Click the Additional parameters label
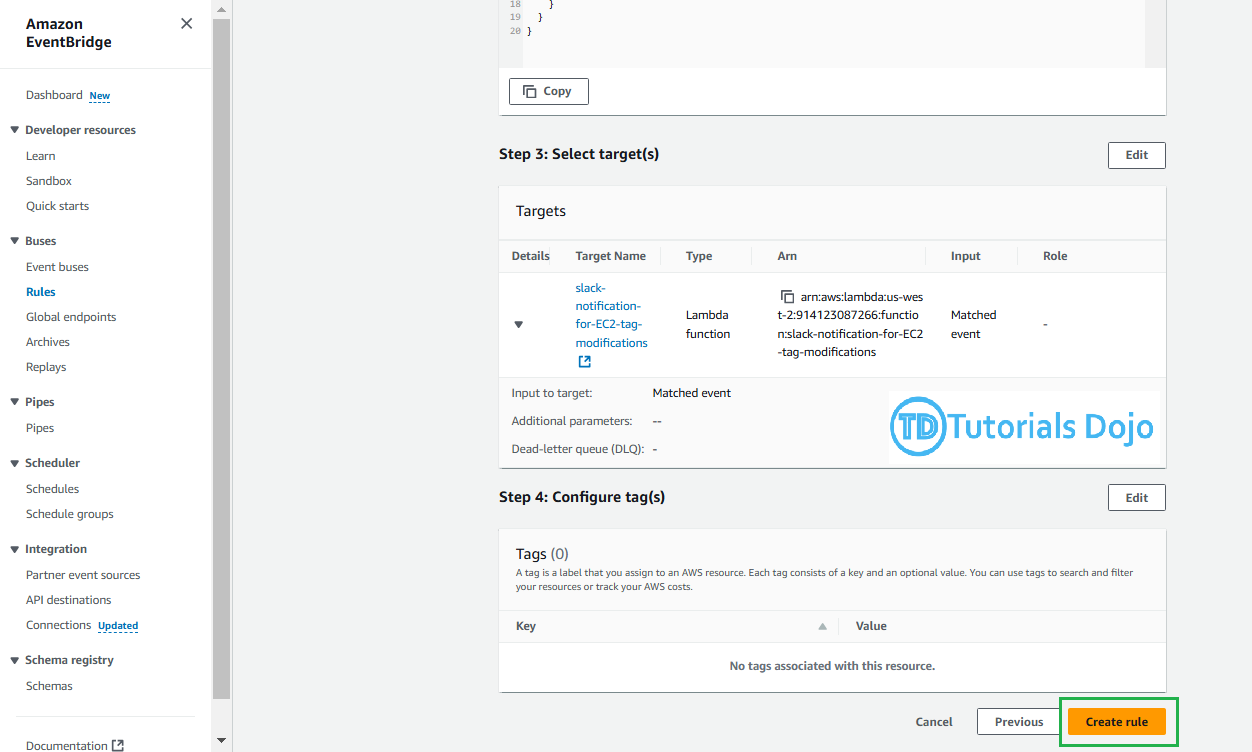Viewport: 1252px width, 752px height. pos(572,421)
